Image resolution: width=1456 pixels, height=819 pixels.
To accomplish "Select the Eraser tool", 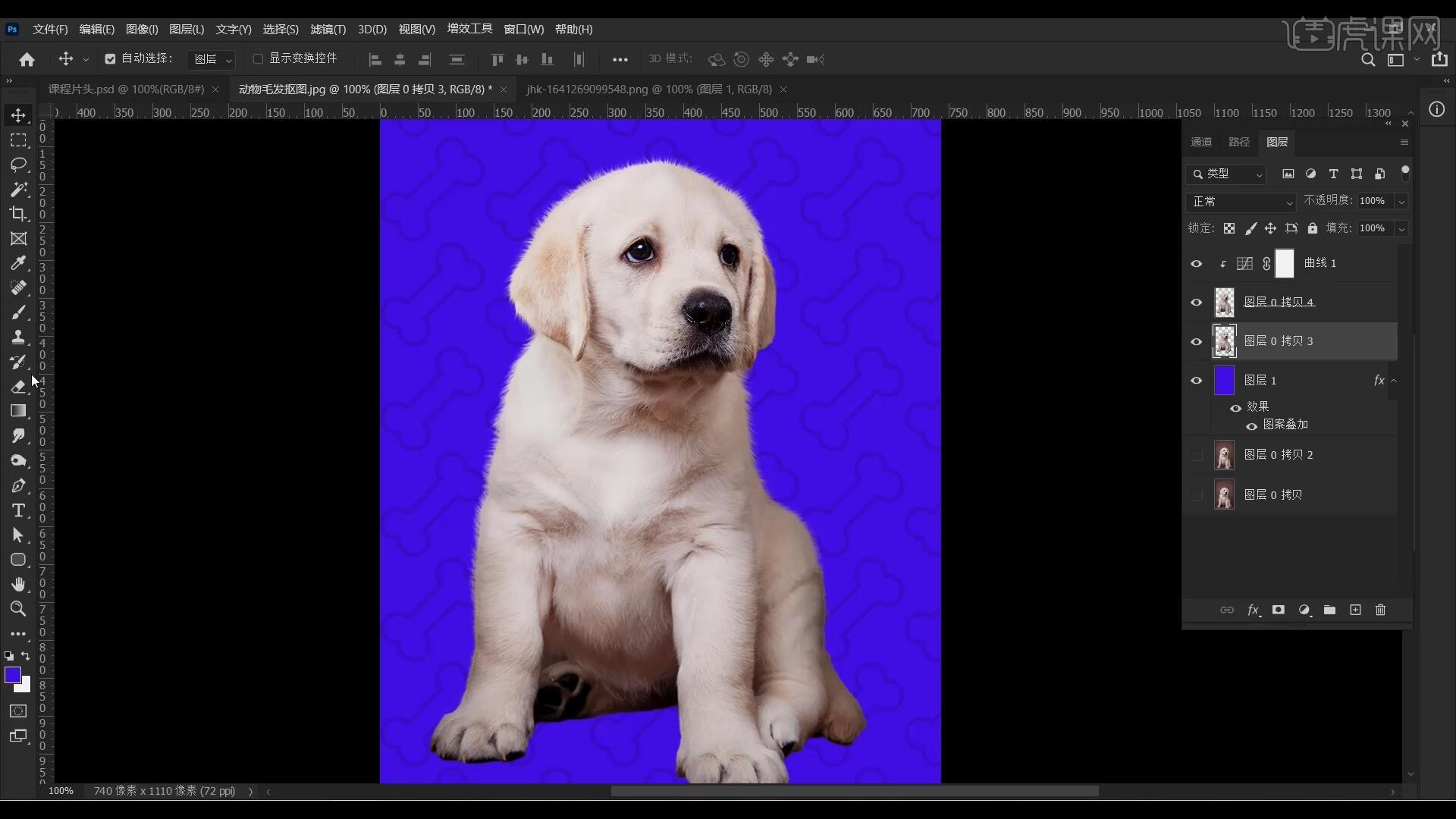I will (18, 387).
